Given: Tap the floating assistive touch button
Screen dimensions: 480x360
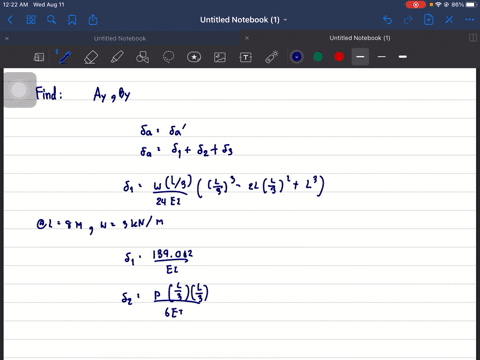Looking at the screenshot, I should (19, 90).
